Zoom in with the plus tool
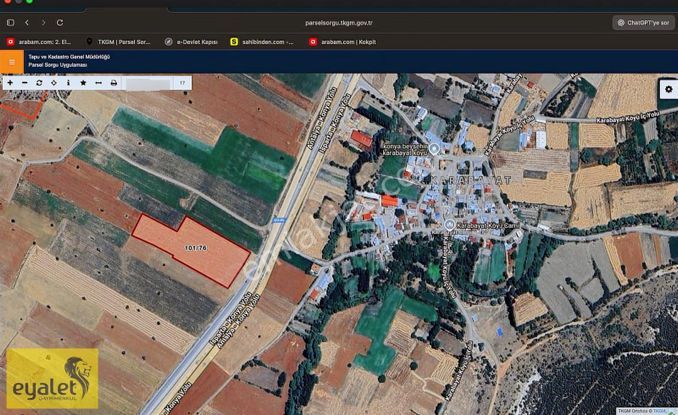Image resolution: width=678 pixels, height=415 pixels. tap(10, 83)
